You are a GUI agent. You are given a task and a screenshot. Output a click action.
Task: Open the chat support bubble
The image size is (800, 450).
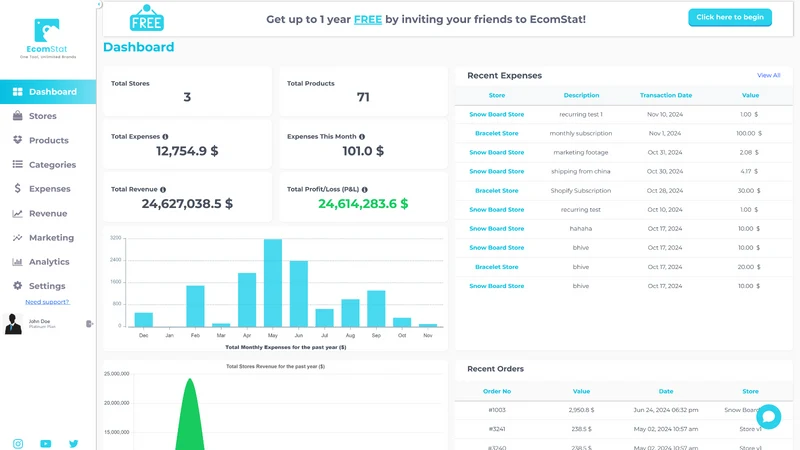tap(768, 417)
